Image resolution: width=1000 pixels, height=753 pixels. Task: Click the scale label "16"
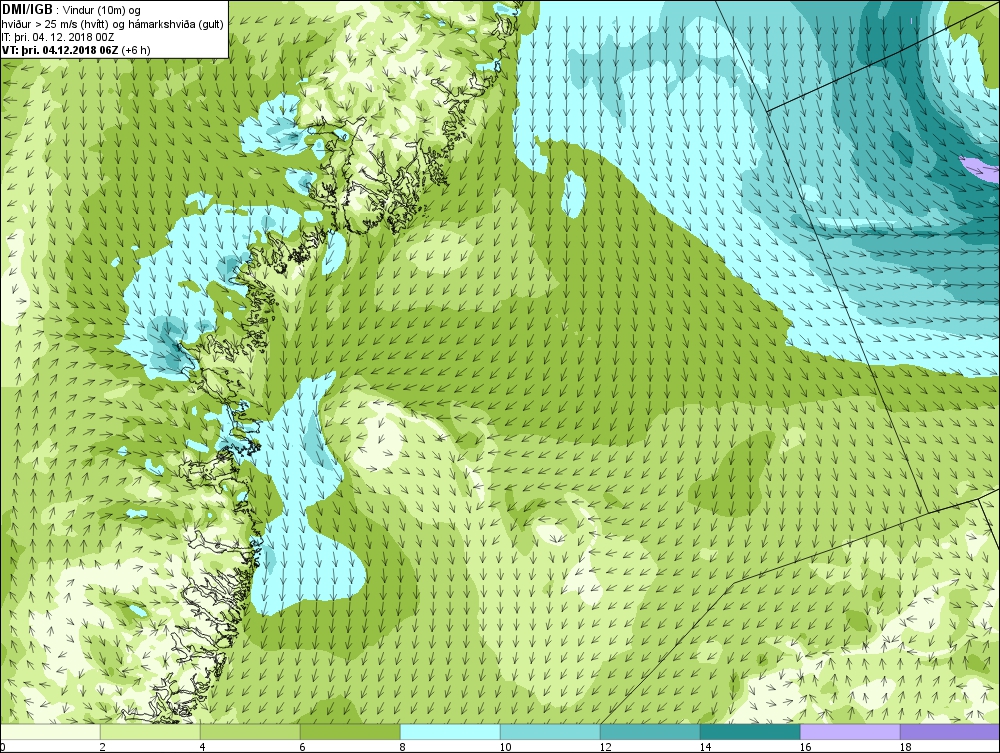click(x=805, y=747)
